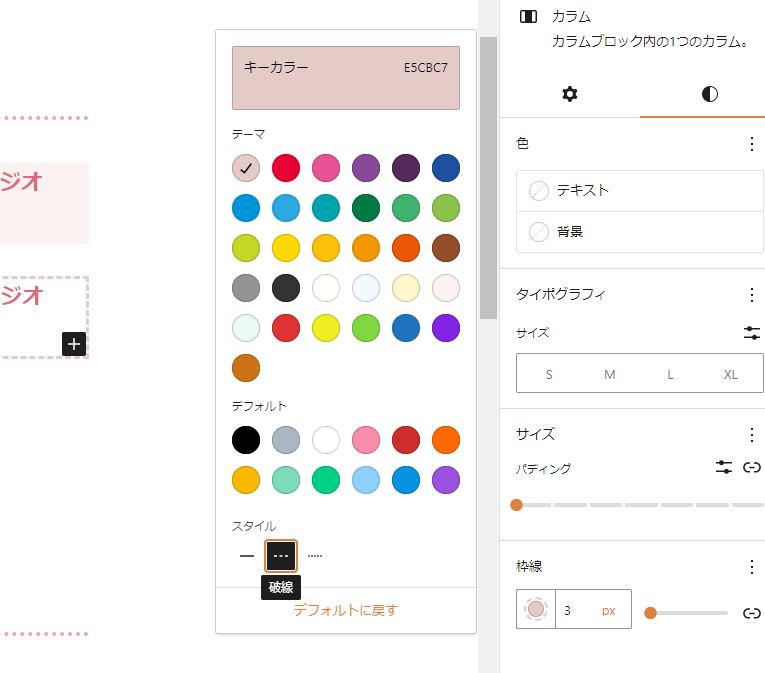Set the 背景 color option
This screenshot has width=765, height=673.
pyautogui.click(x=640, y=232)
